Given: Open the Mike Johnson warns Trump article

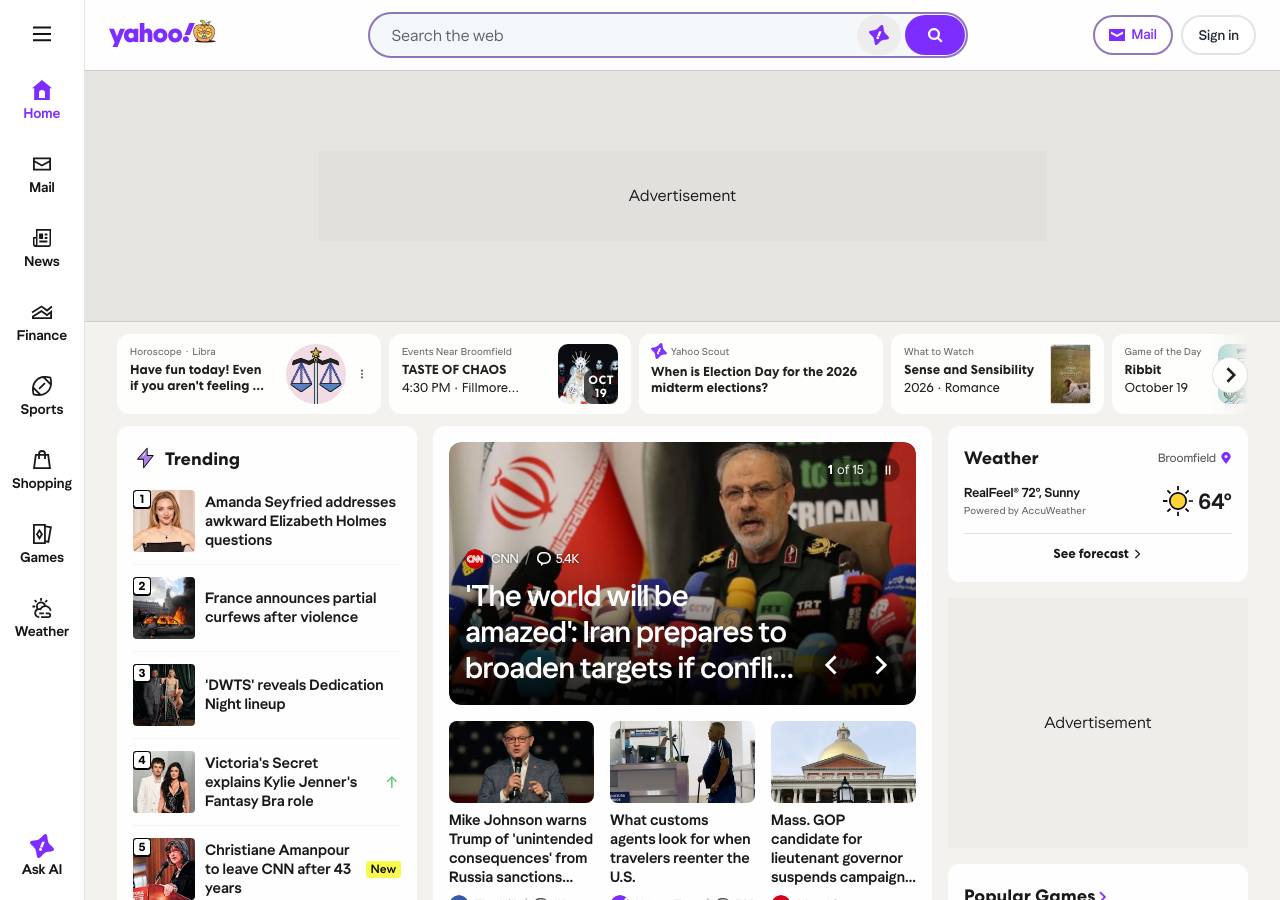Looking at the screenshot, I should (x=521, y=848).
